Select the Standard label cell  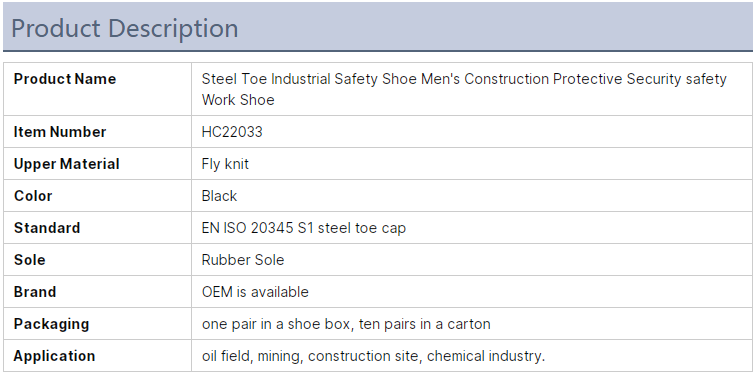click(97, 228)
